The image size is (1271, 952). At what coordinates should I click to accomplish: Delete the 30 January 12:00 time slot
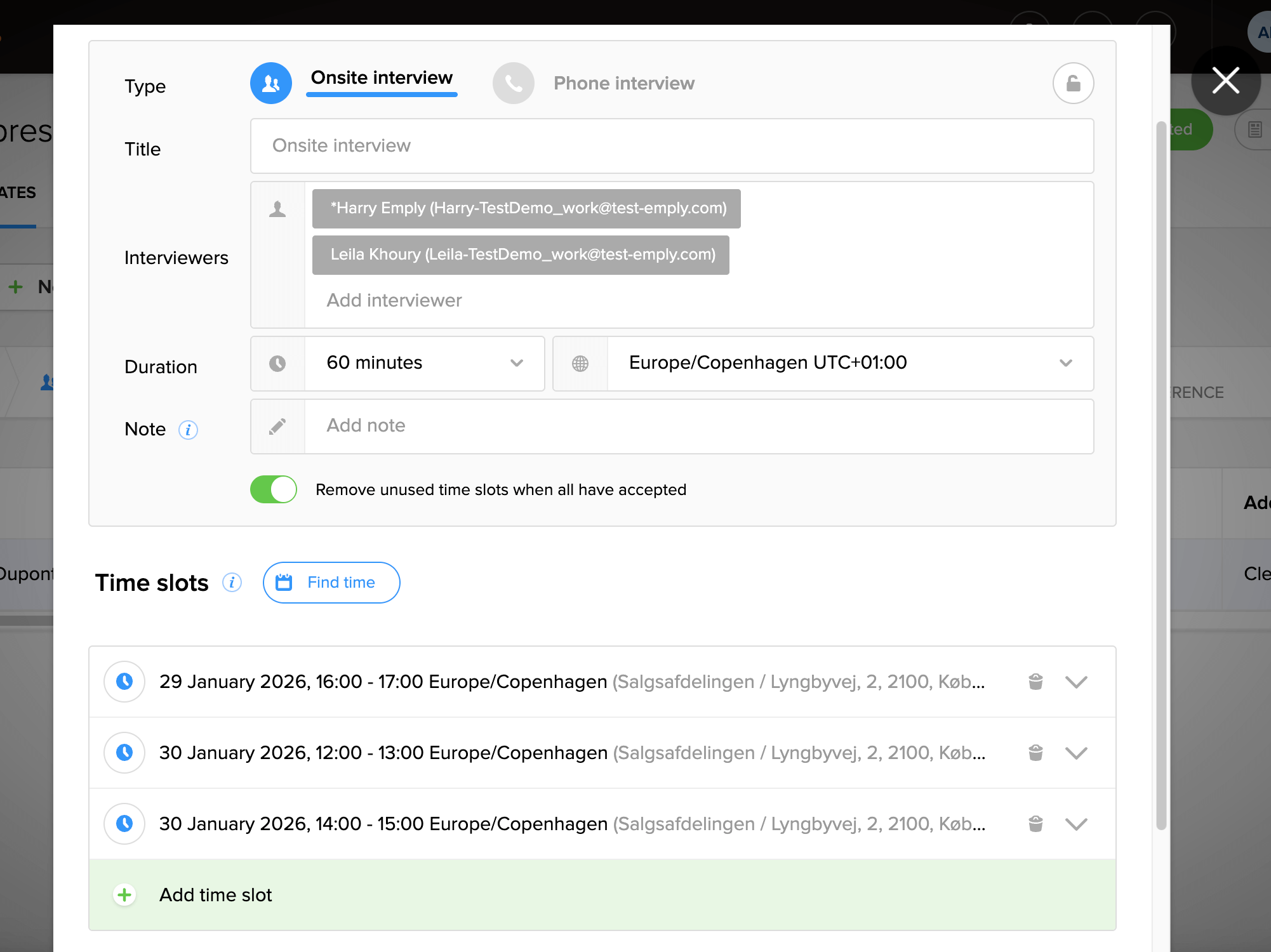(1035, 753)
